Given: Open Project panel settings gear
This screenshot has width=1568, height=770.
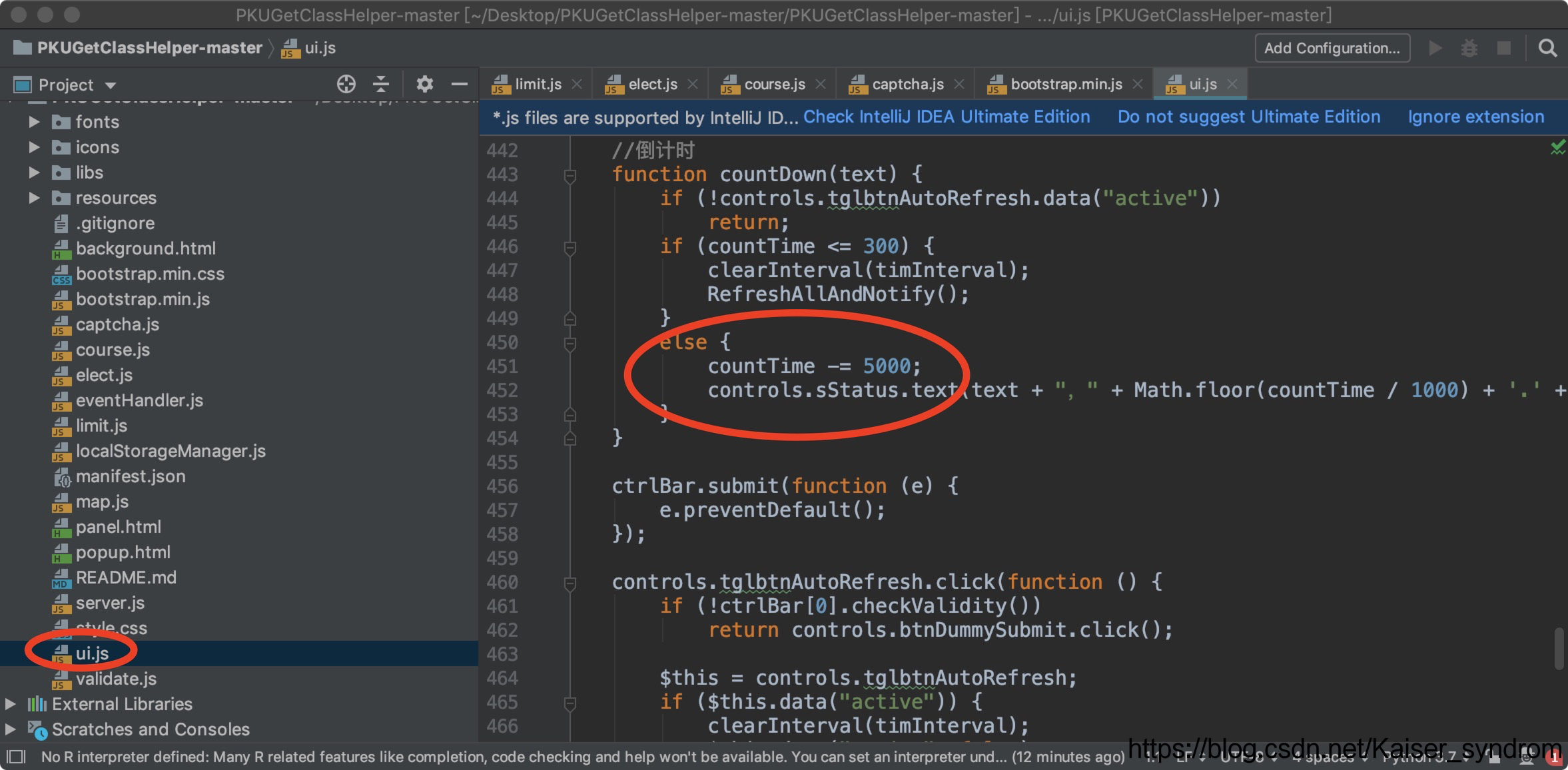Looking at the screenshot, I should pos(424,84).
